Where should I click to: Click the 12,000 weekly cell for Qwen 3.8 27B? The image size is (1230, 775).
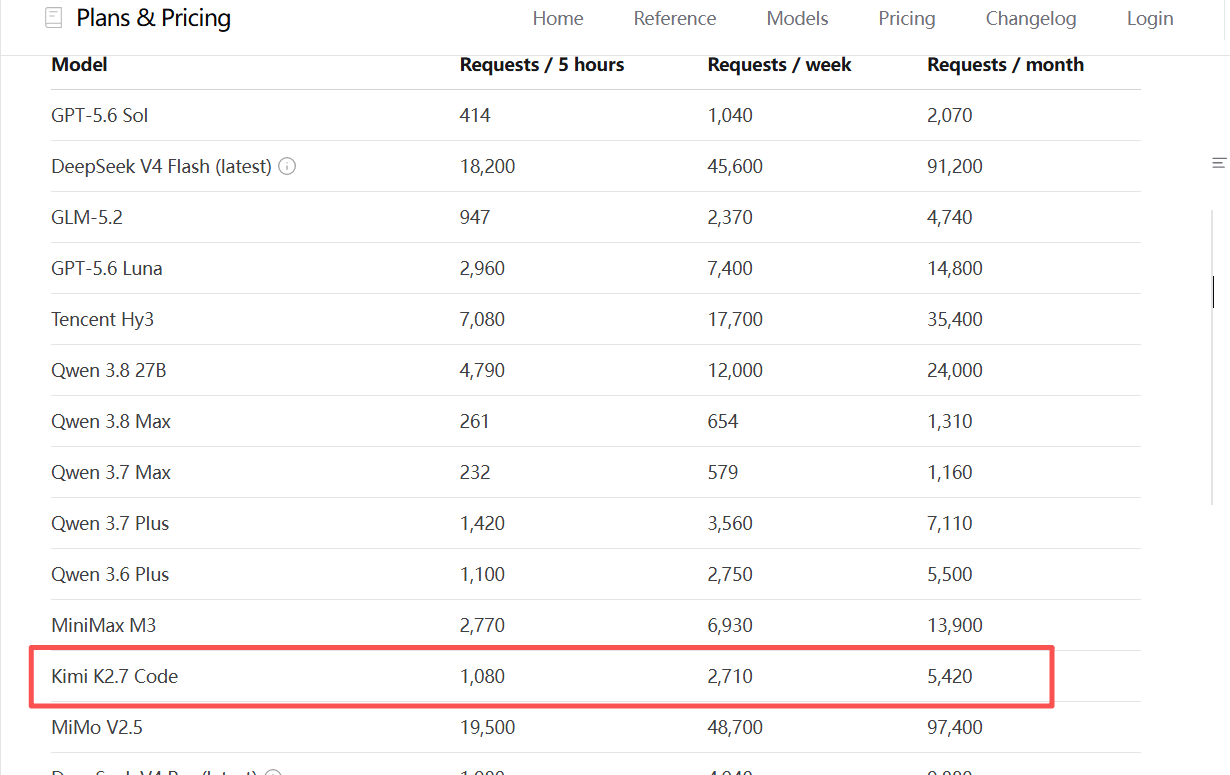click(735, 370)
